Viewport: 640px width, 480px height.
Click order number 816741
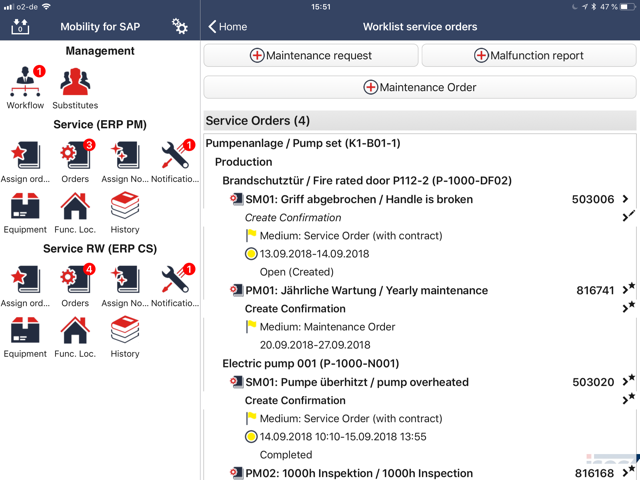point(595,290)
